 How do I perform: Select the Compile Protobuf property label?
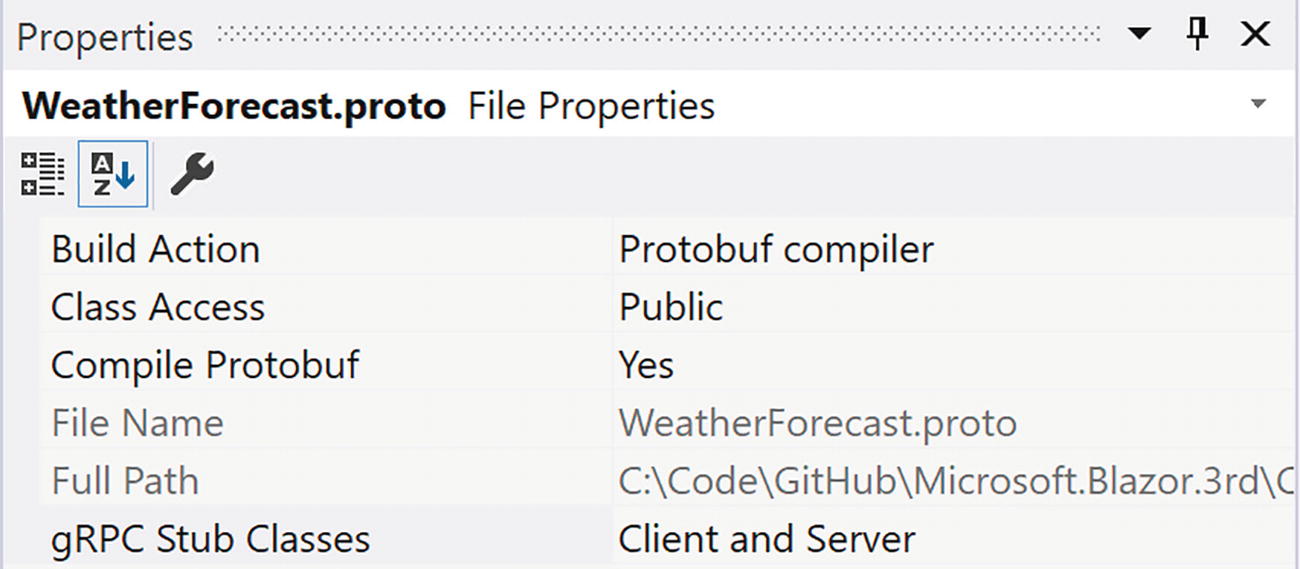[205, 365]
